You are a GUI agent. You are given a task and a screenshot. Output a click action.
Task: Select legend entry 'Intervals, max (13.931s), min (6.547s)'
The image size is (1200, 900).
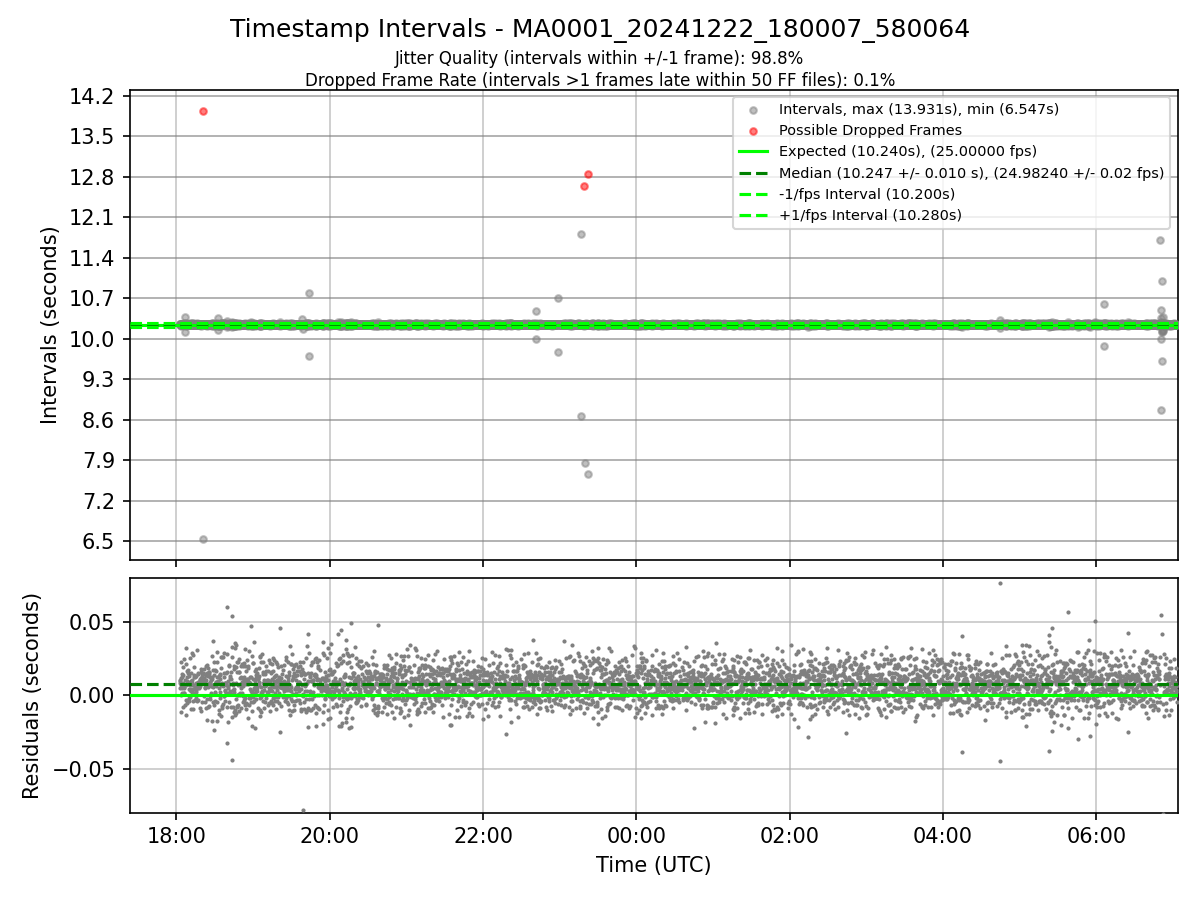pyautogui.click(x=919, y=109)
